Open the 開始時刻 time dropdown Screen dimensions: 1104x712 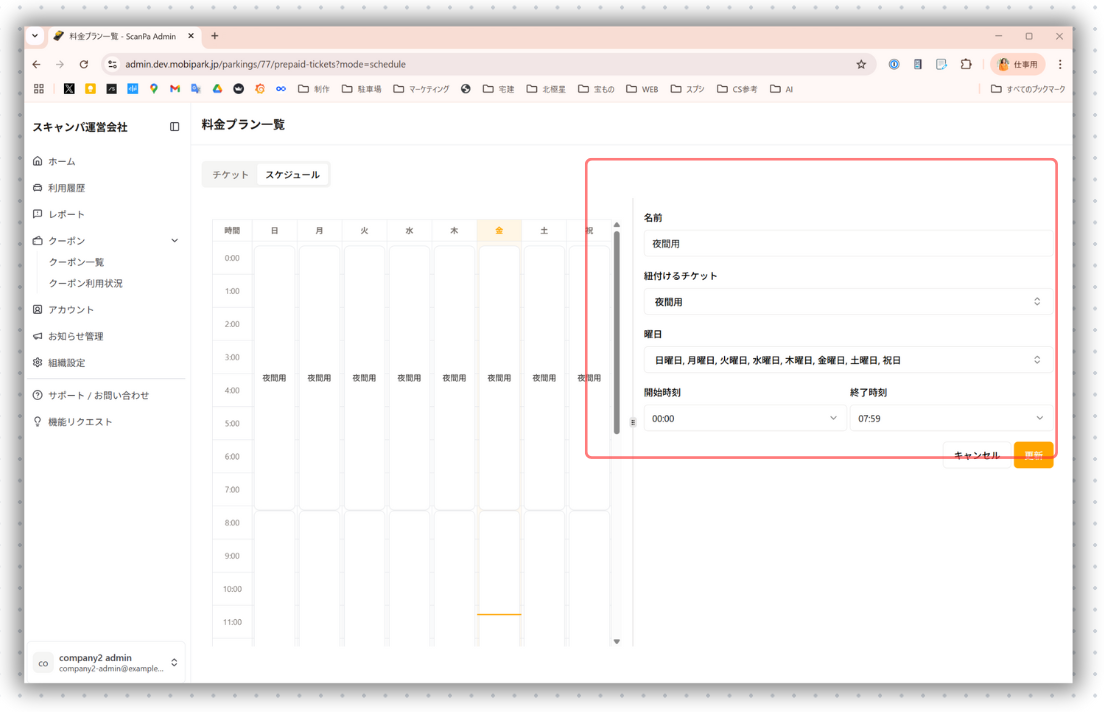(x=744, y=418)
